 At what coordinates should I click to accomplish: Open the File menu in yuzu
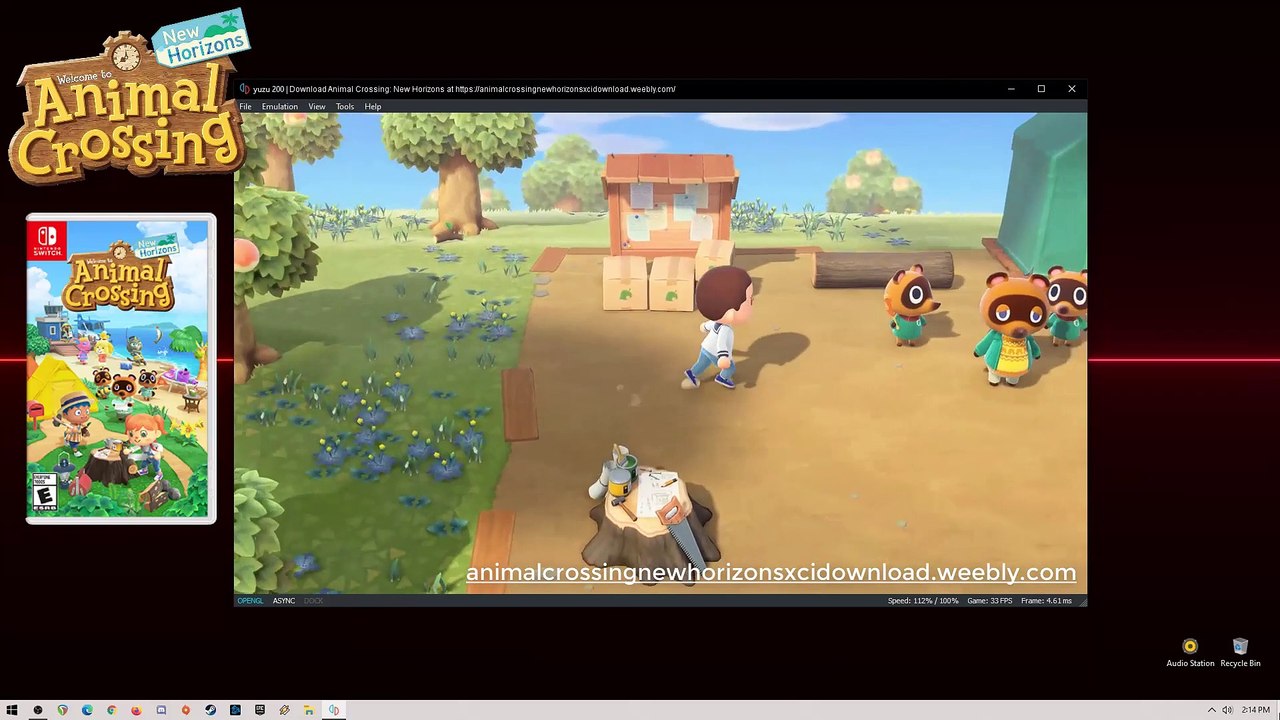coord(245,106)
